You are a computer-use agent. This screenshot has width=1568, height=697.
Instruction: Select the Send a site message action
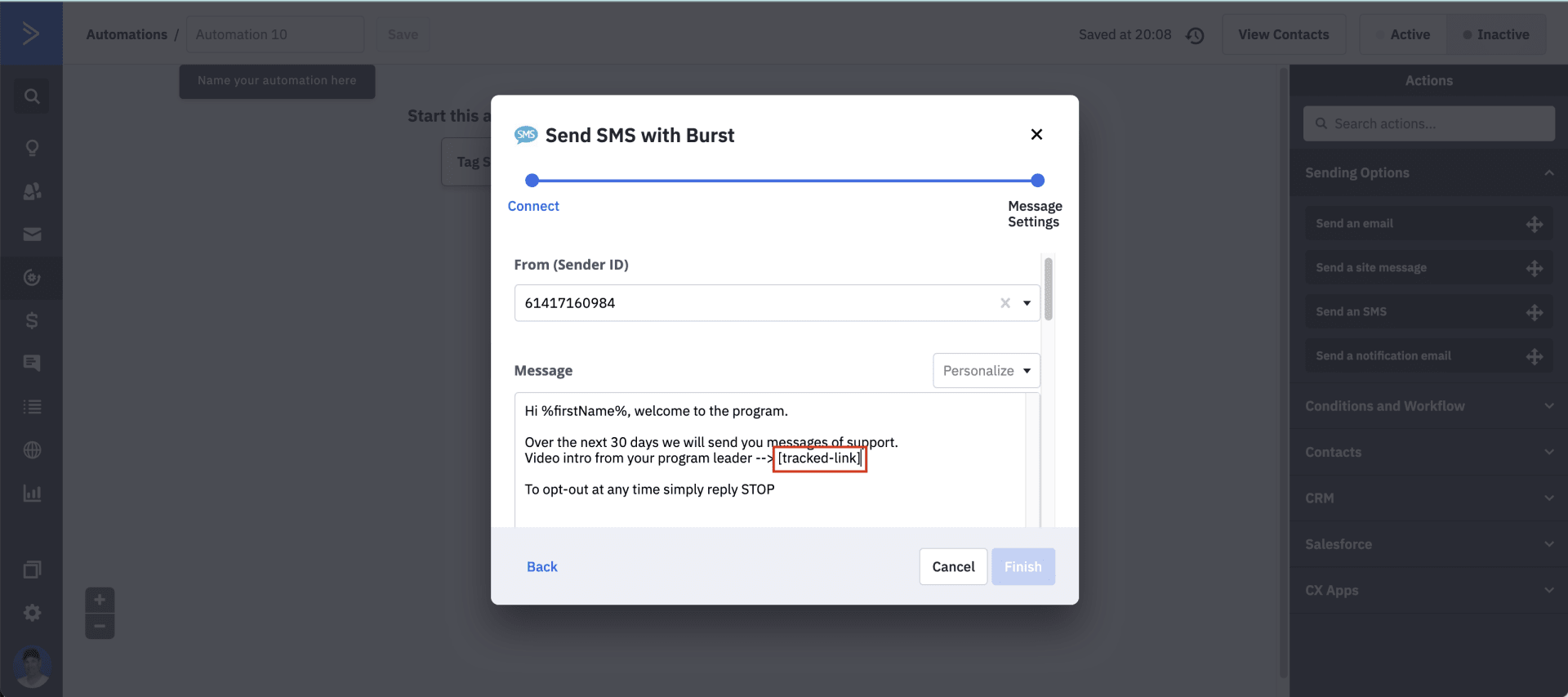[x=1429, y=268]
